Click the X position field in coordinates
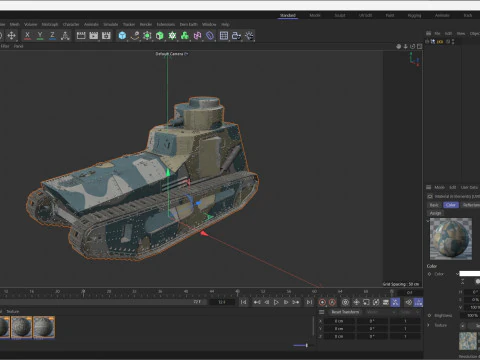 339,321
